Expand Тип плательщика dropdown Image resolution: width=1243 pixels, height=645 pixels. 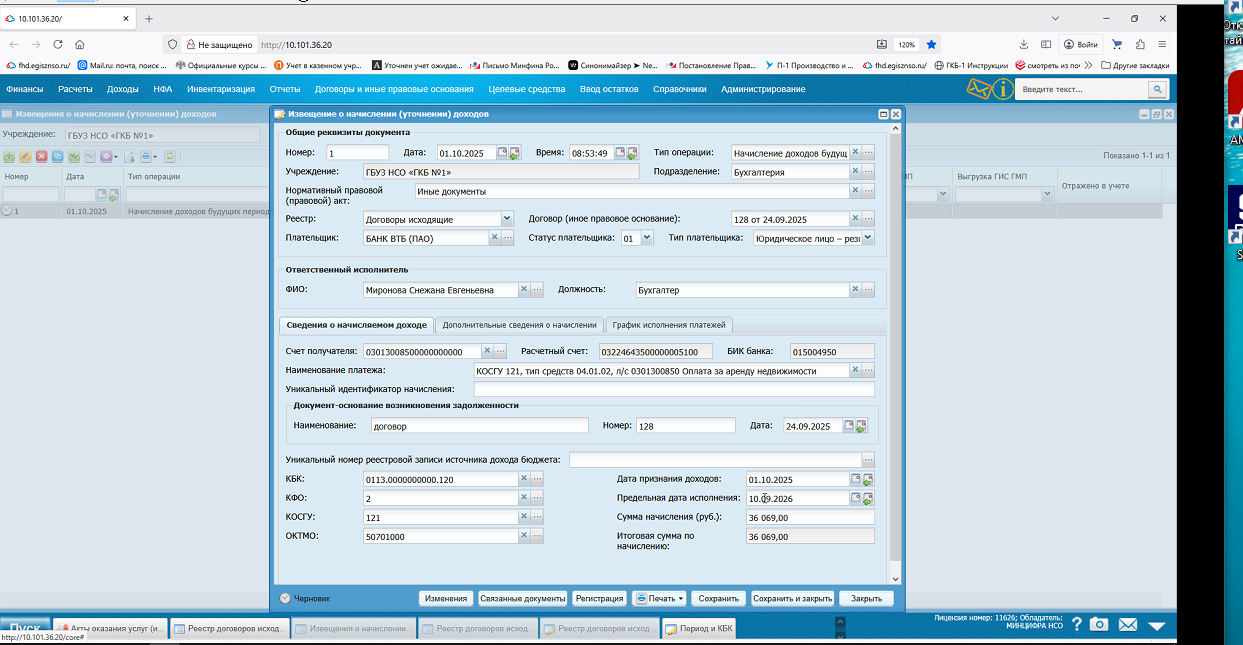pos(867,238)
